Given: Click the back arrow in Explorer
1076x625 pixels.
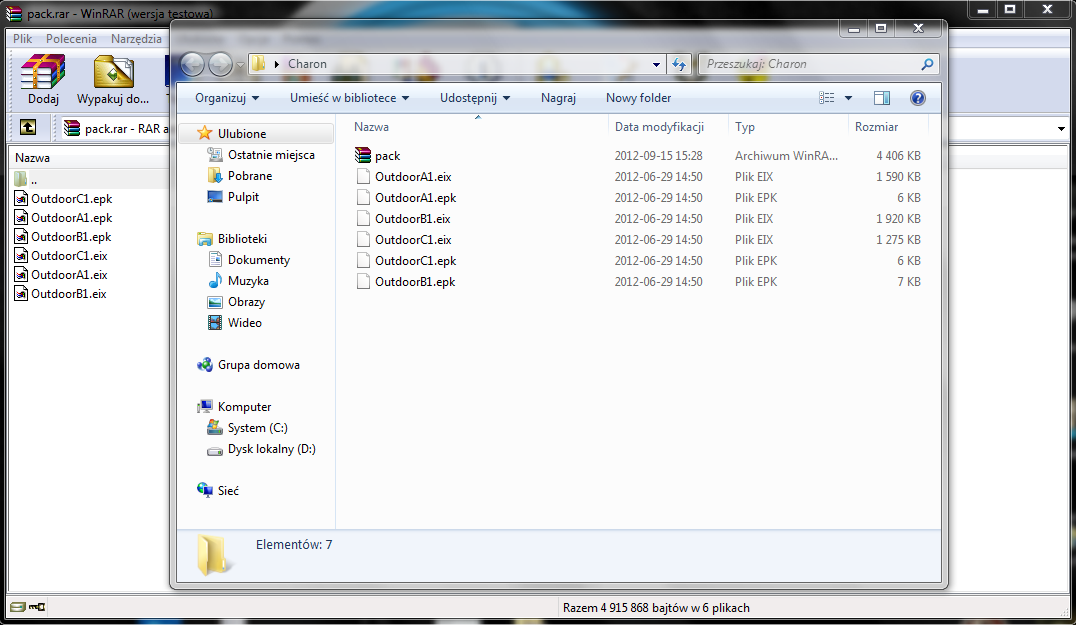Looking at the screenshot, I should tap(193, 64).
